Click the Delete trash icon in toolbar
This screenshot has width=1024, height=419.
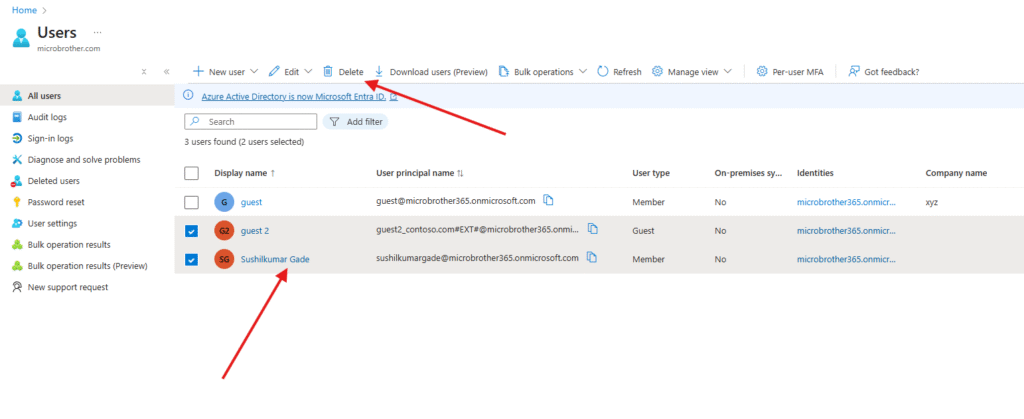coord(328,72)
